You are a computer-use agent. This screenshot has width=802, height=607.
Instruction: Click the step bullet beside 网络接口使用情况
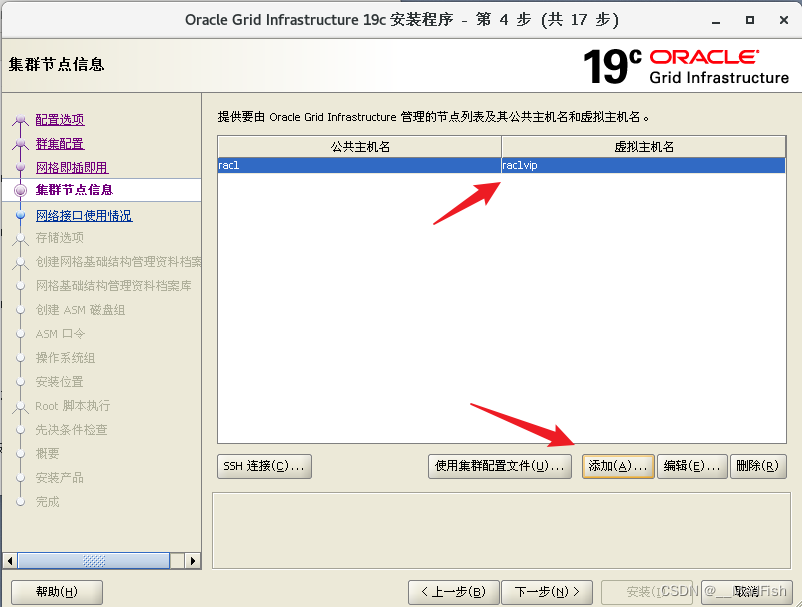(20, 216)
